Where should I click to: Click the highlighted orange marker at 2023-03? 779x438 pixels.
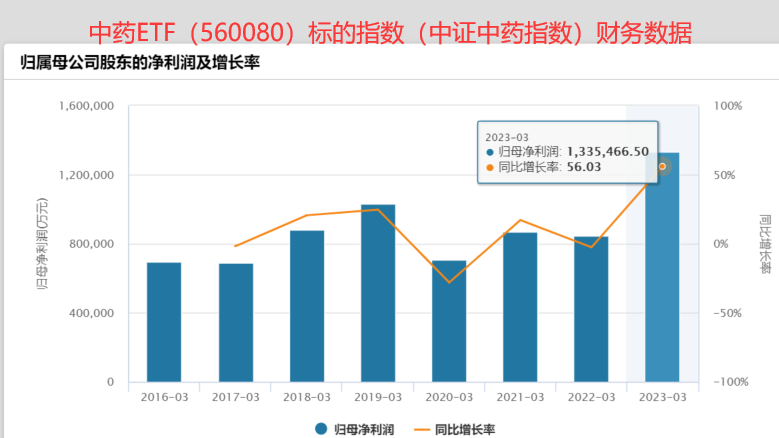[x=662, y=166]
